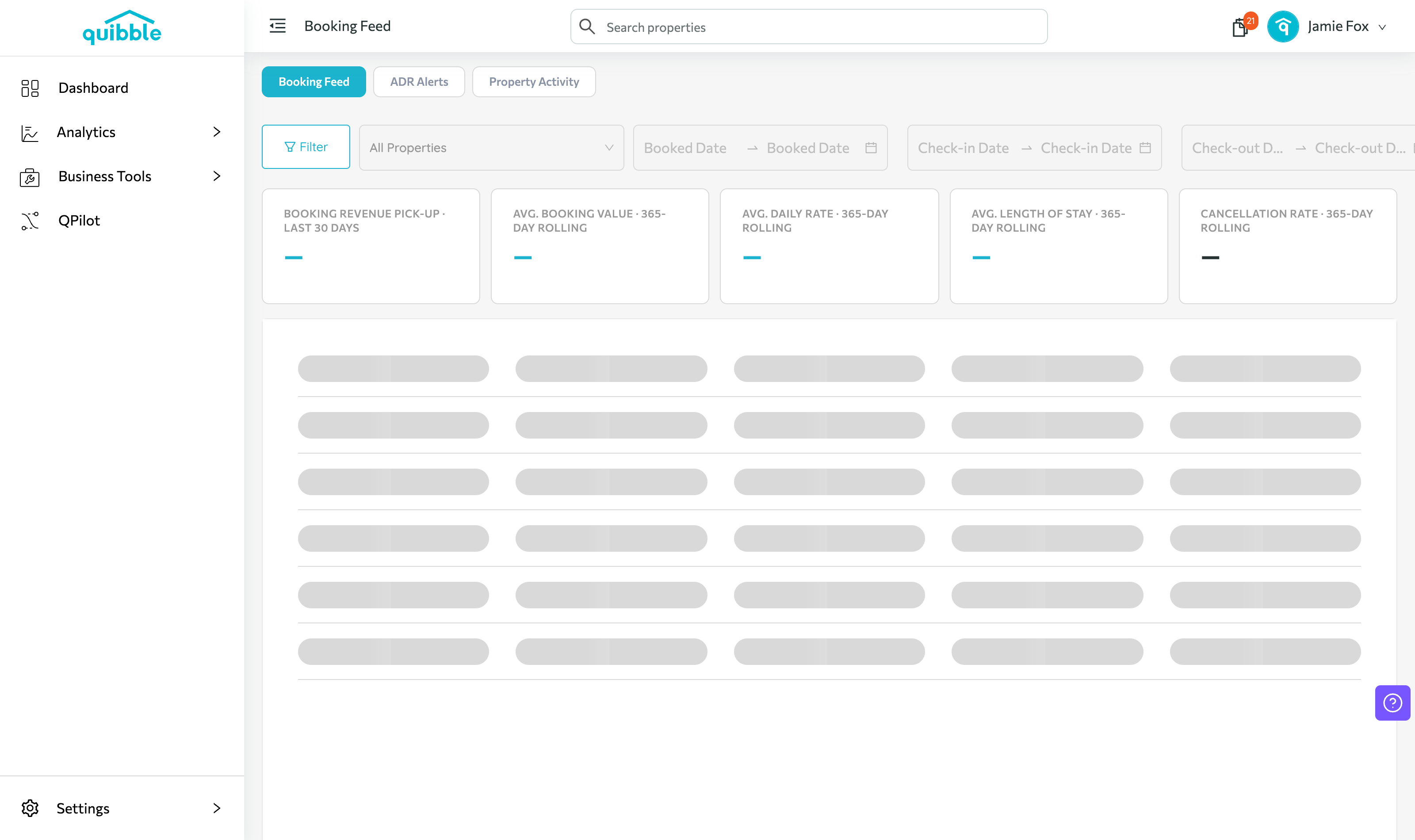The height and width of the screenshot is (840, 1415).
Task: Click the search magnifier icon
Action: [587, 27]
